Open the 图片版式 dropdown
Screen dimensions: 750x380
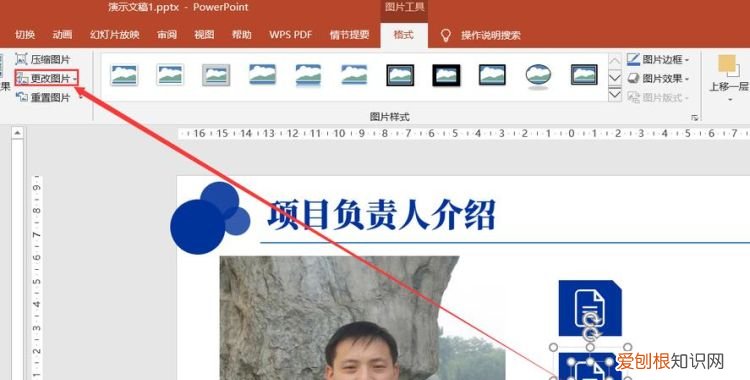(x=658, y=97)
